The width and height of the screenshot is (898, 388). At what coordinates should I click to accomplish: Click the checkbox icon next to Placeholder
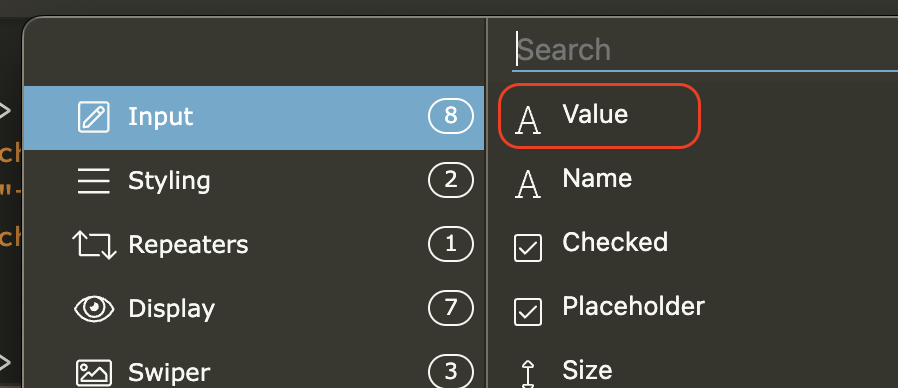(527, 312)
